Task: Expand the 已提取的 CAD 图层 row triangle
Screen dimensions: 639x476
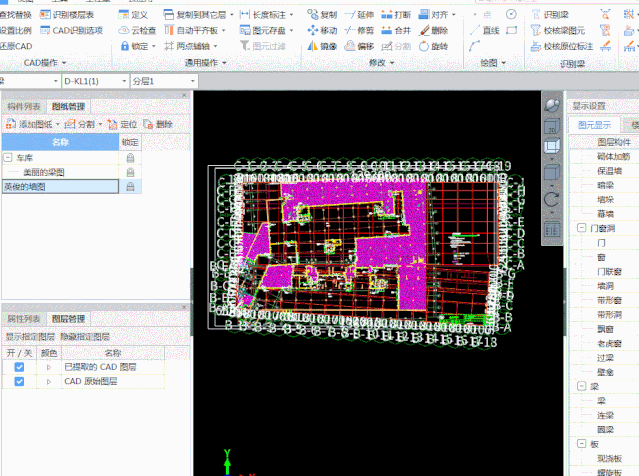Action: pyautogui.click(x=48, y=367)
